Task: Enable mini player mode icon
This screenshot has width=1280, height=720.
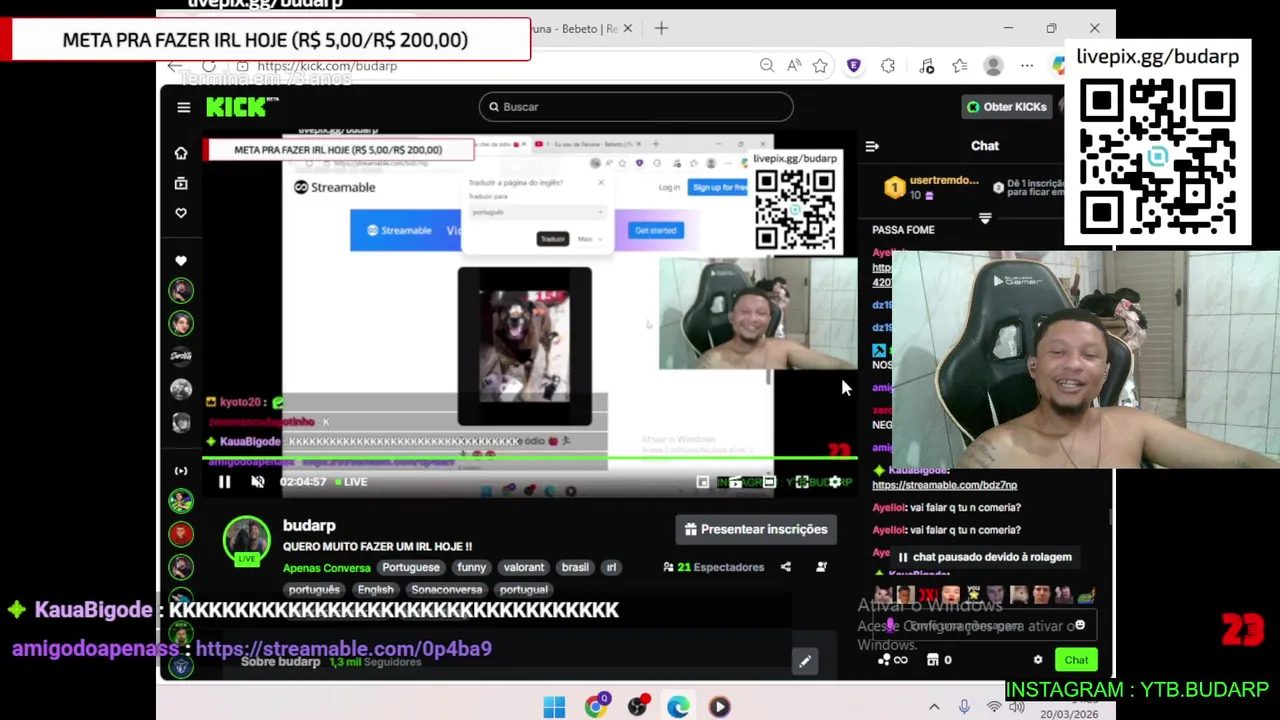Action: tap(703, 482)
